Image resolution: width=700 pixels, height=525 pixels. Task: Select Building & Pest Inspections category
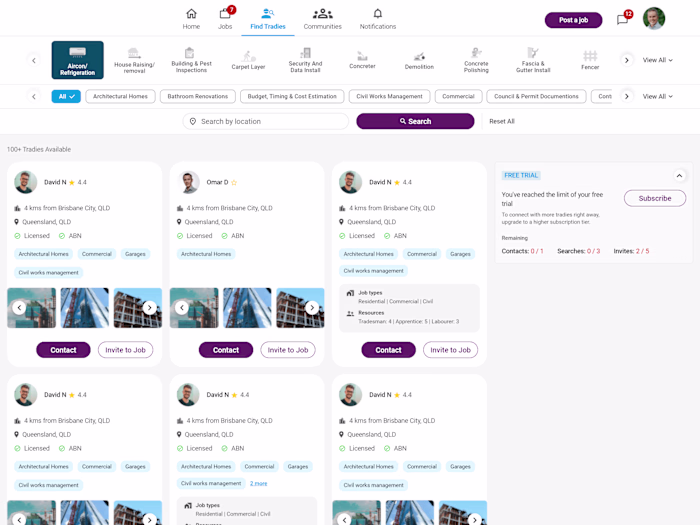[191, 60]
